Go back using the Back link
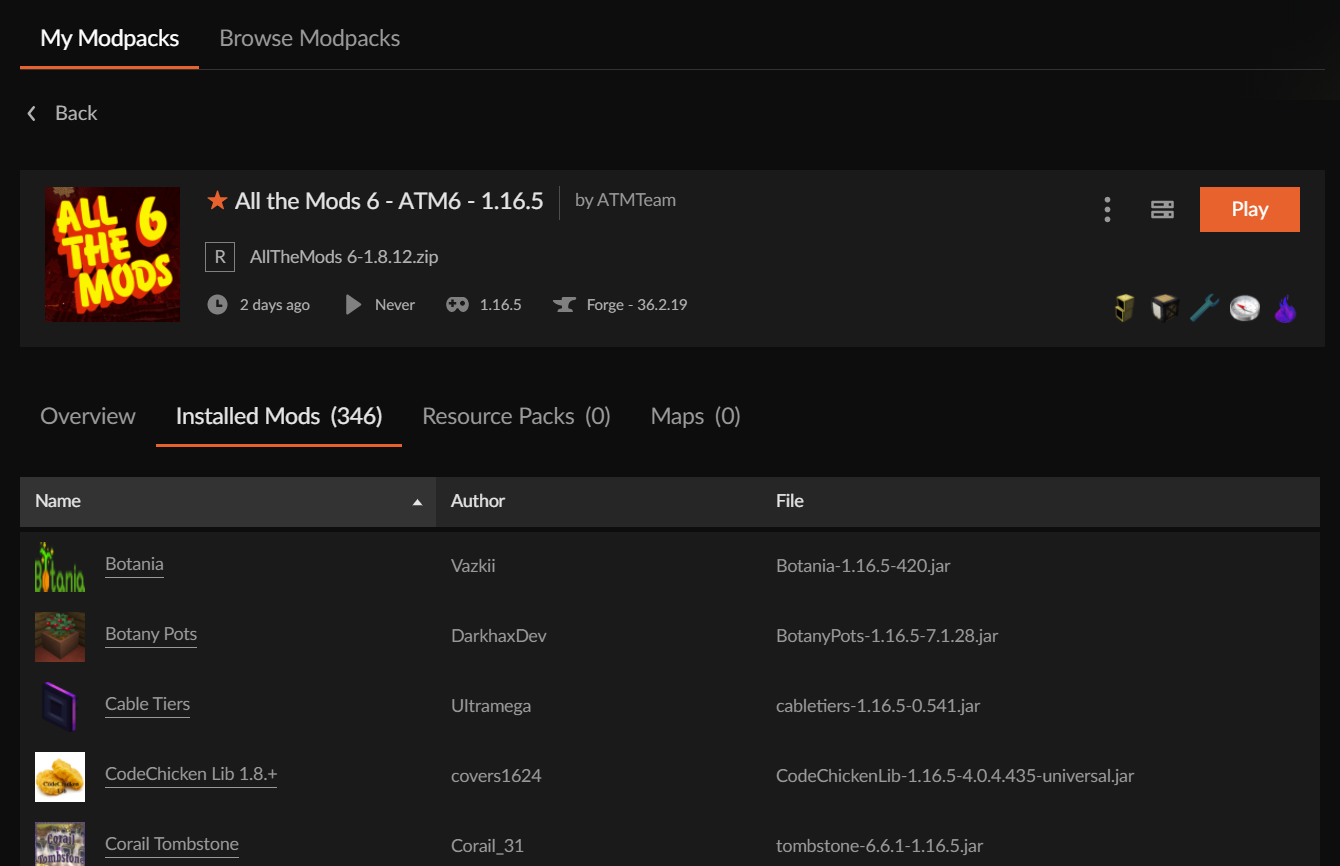 (76, 113)
